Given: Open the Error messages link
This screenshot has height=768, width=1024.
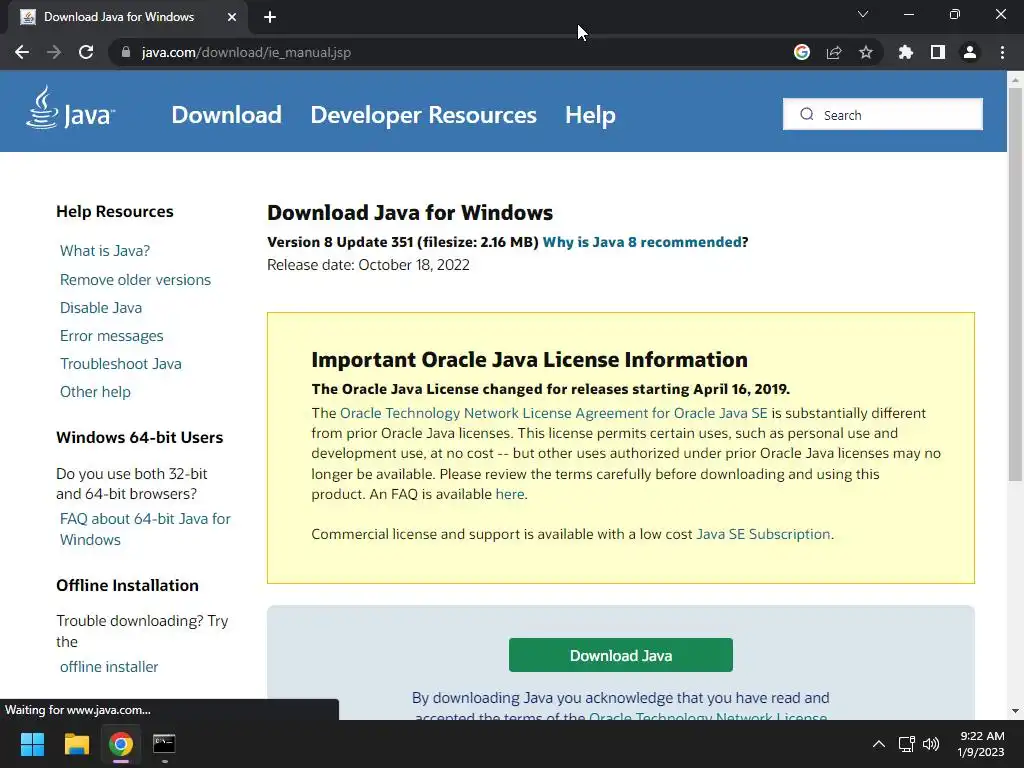Looking at the screenshot, I should [112, 336].
